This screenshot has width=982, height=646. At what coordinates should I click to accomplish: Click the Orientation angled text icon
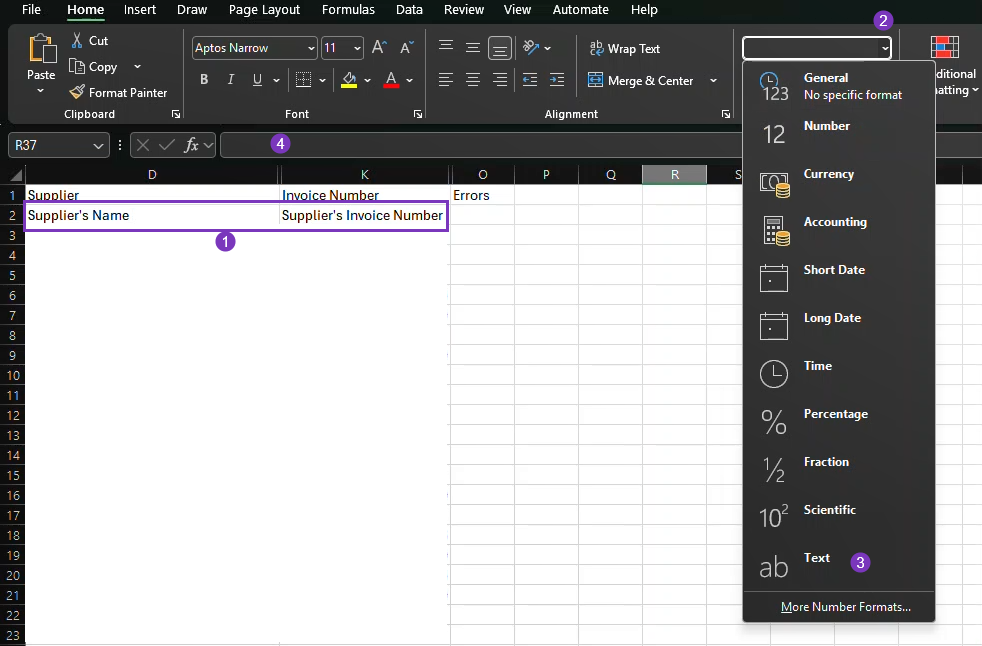click(x=532, y=48)
